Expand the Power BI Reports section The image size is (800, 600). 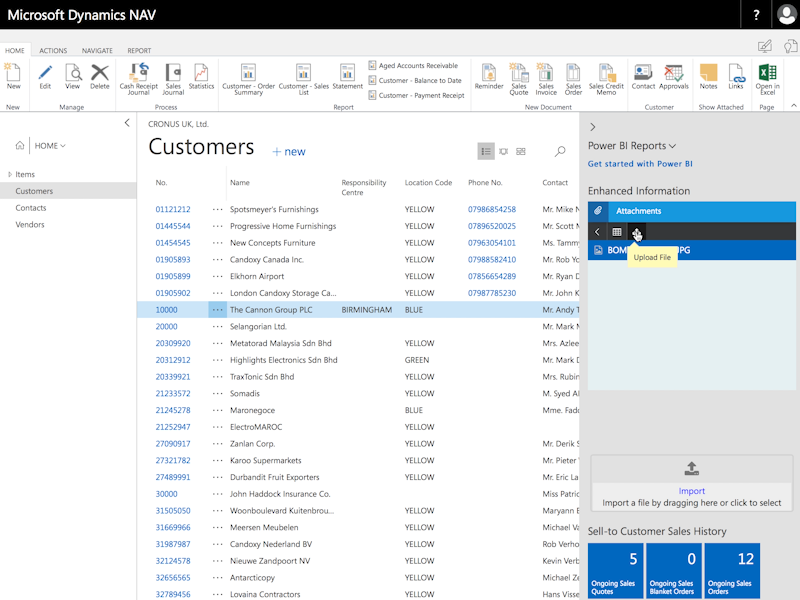(632, 146)
